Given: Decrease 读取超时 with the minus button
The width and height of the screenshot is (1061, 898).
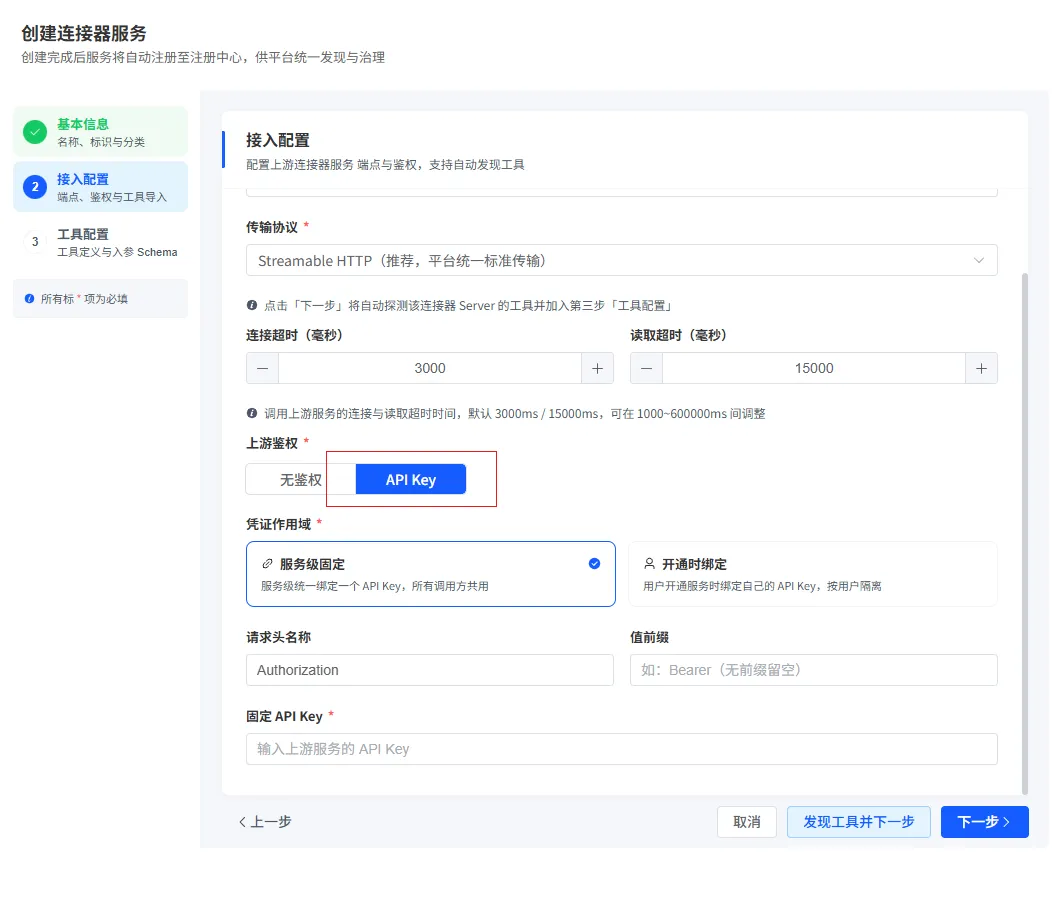Looking at the screenshot, I should click(646, 368).
